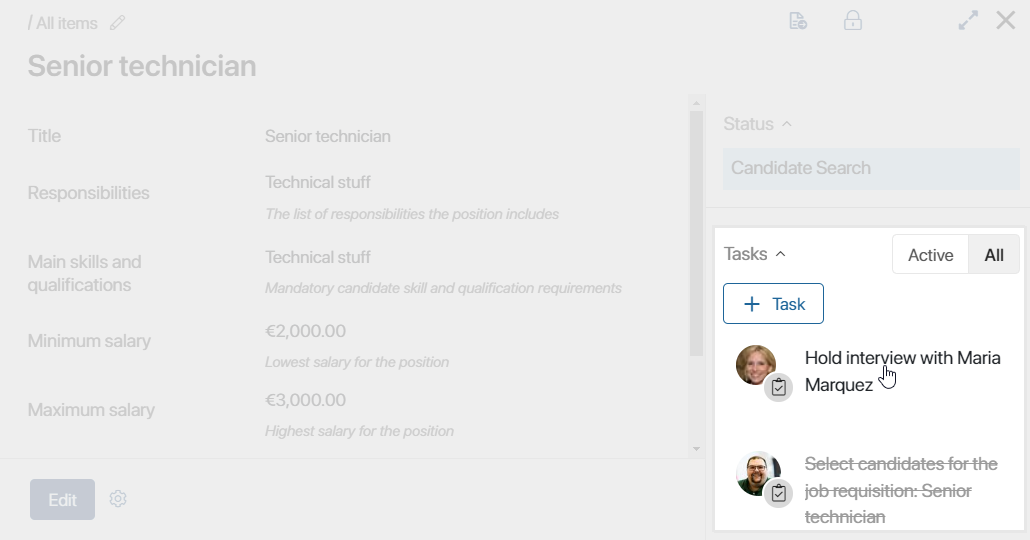Viewport: 1030px width, 540px height.
Task: Switch the task filter to All
Action: click(994, 255)
